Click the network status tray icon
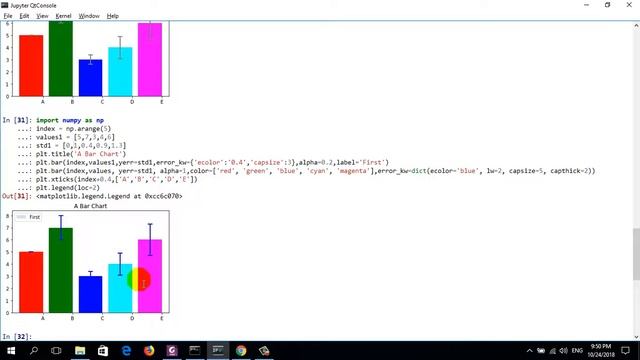 [553, 351]
